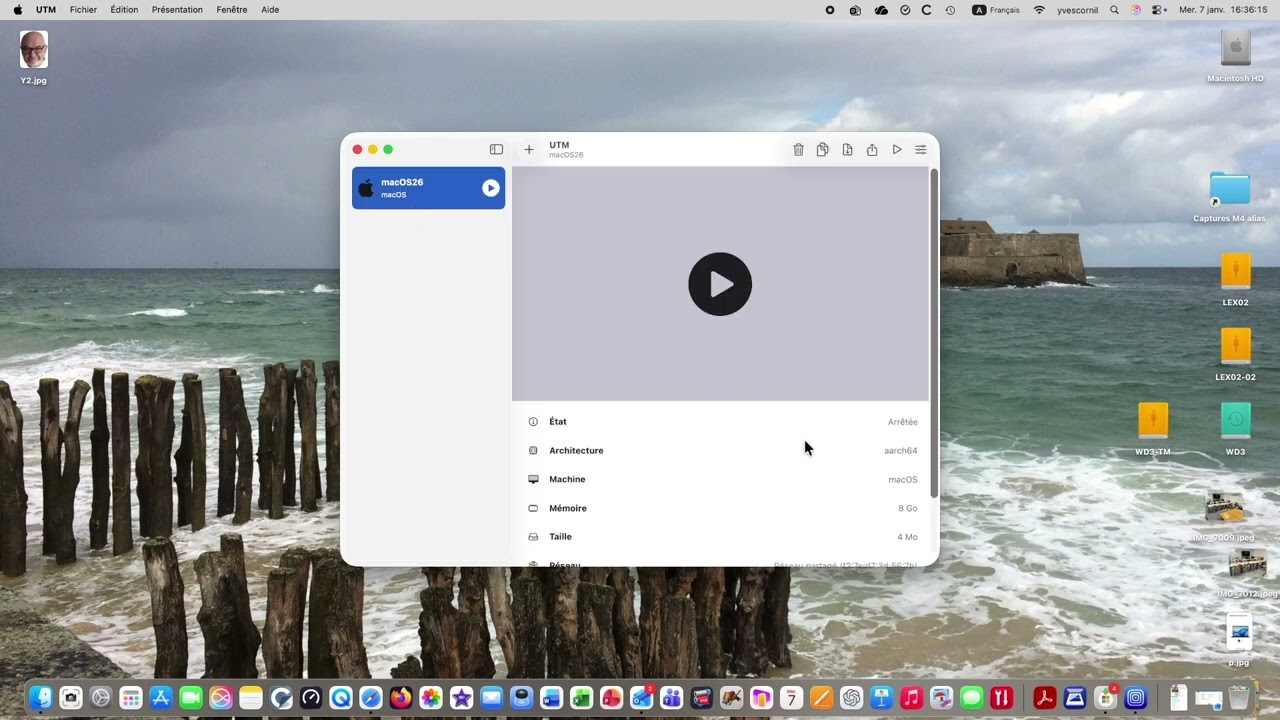Delete the selected VM with trash icon
Image resolution: width=1280 pixels, height=720 pixels.
click(798, 149)
